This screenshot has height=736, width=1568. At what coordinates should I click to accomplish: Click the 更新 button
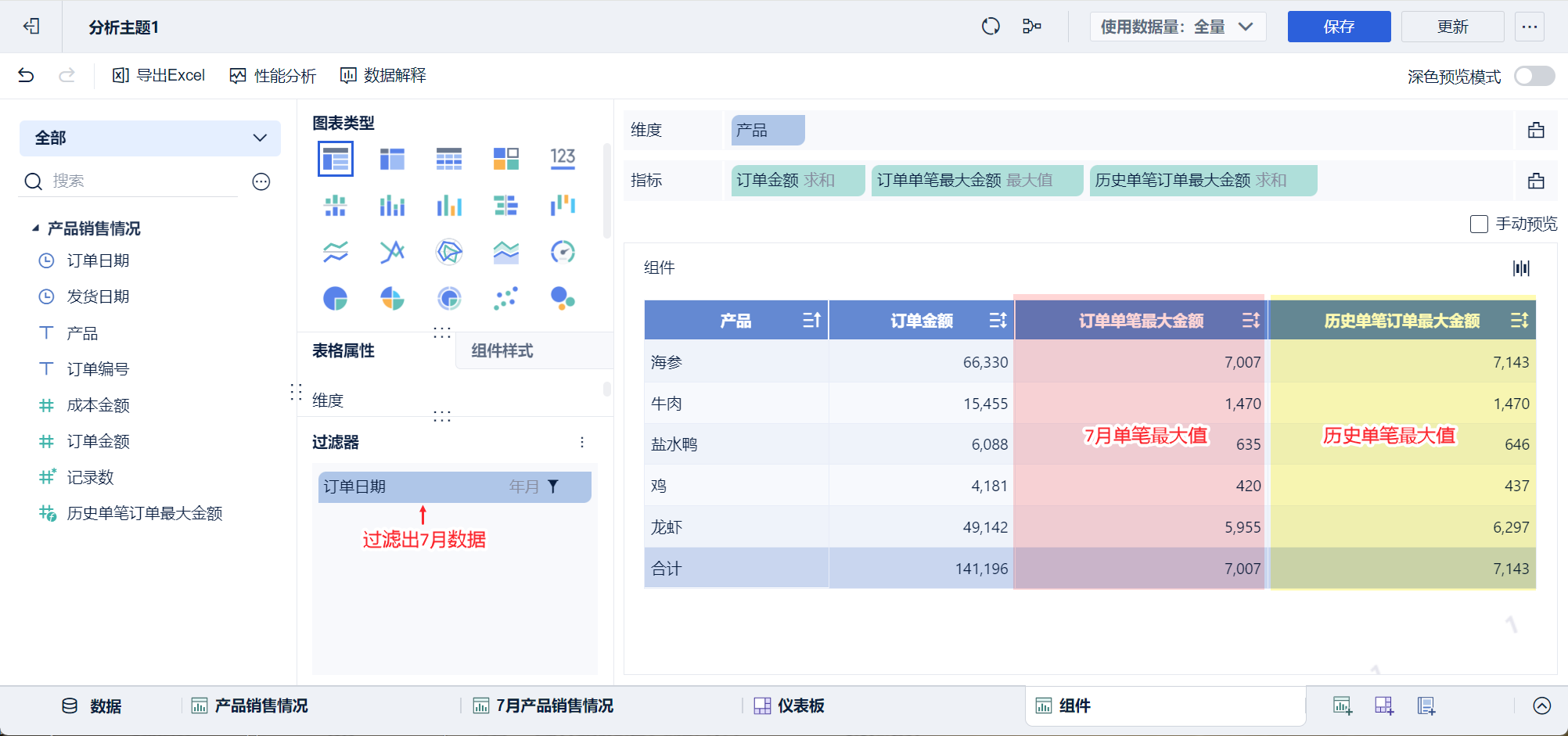tap(1453, 27)
